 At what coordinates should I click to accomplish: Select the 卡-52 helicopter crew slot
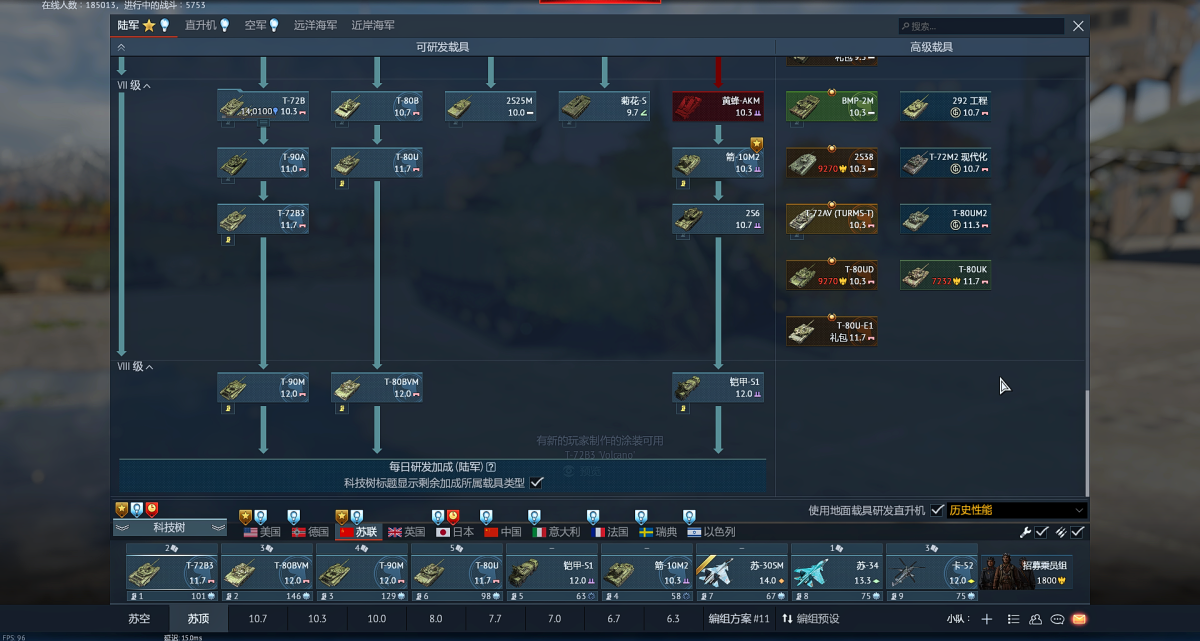pos(931,574)
